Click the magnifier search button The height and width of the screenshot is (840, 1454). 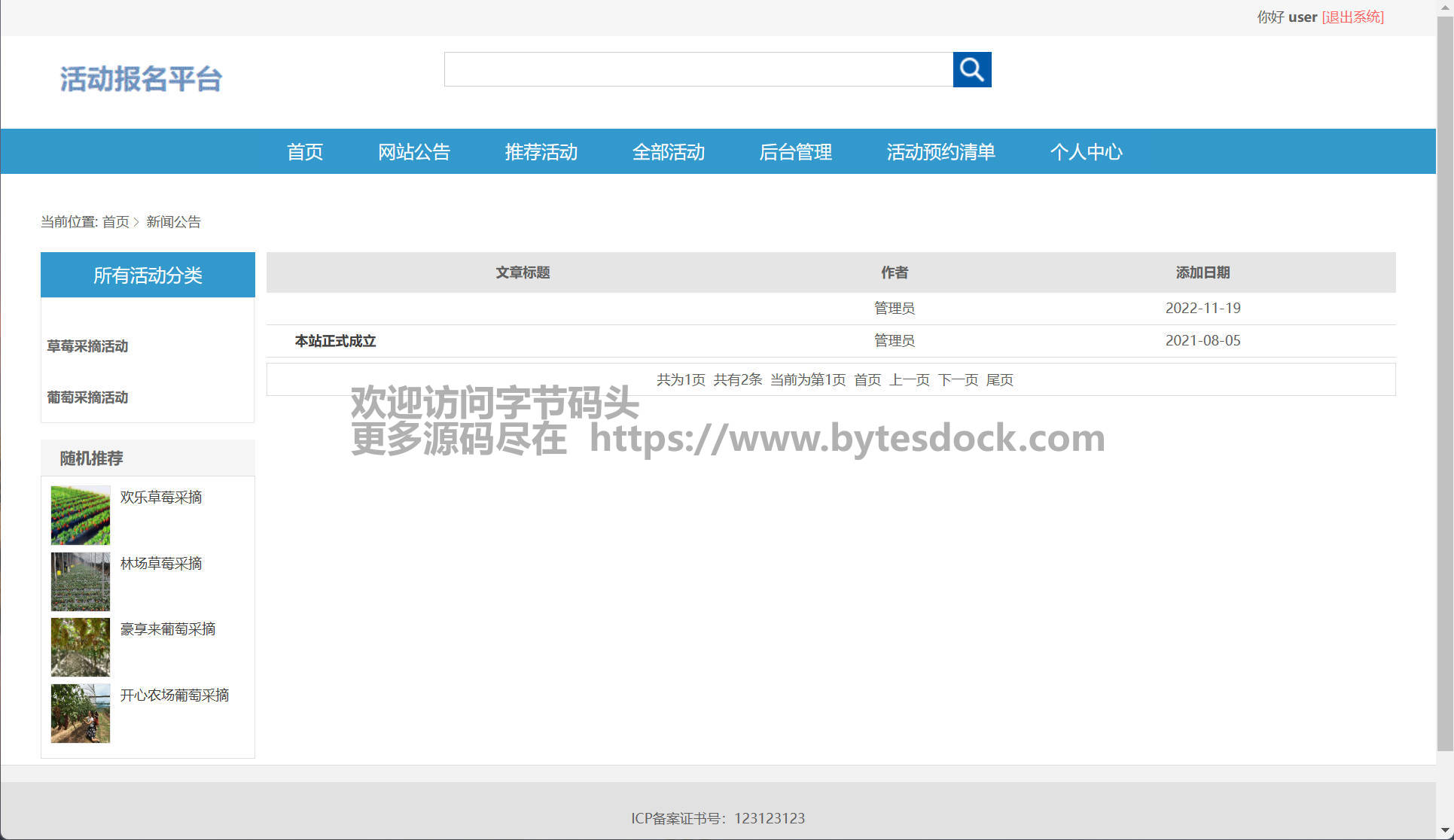click(x=971, y=69)
